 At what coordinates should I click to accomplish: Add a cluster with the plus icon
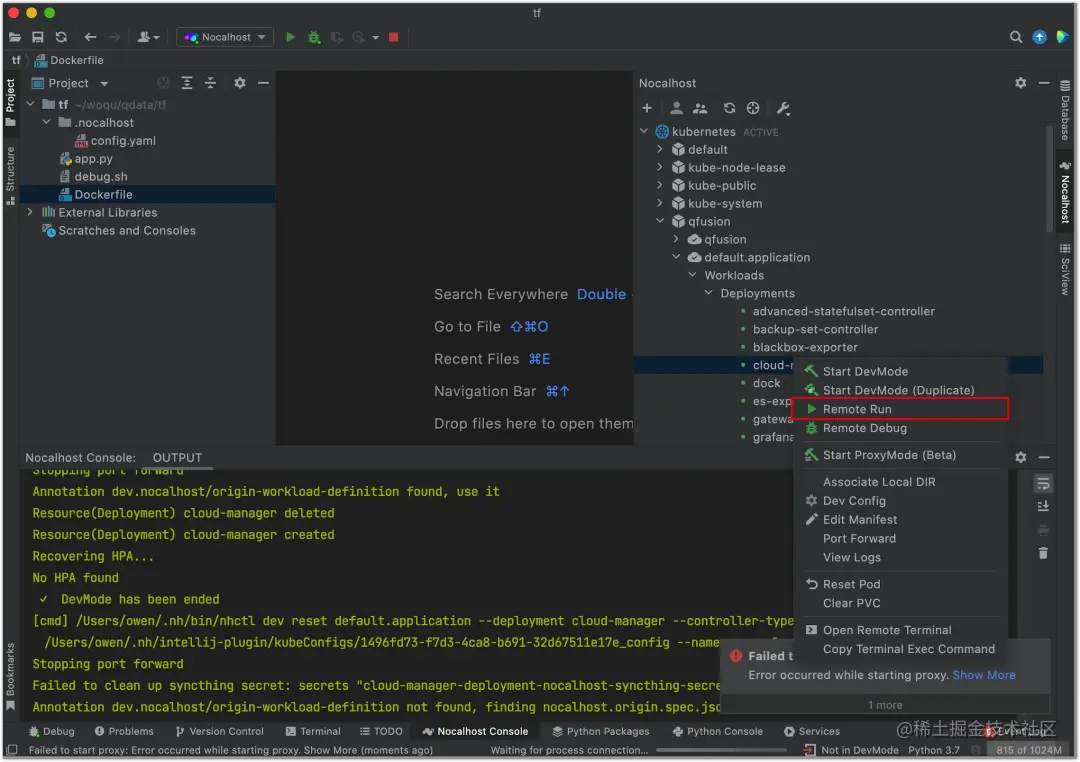[x=647, y=108]
